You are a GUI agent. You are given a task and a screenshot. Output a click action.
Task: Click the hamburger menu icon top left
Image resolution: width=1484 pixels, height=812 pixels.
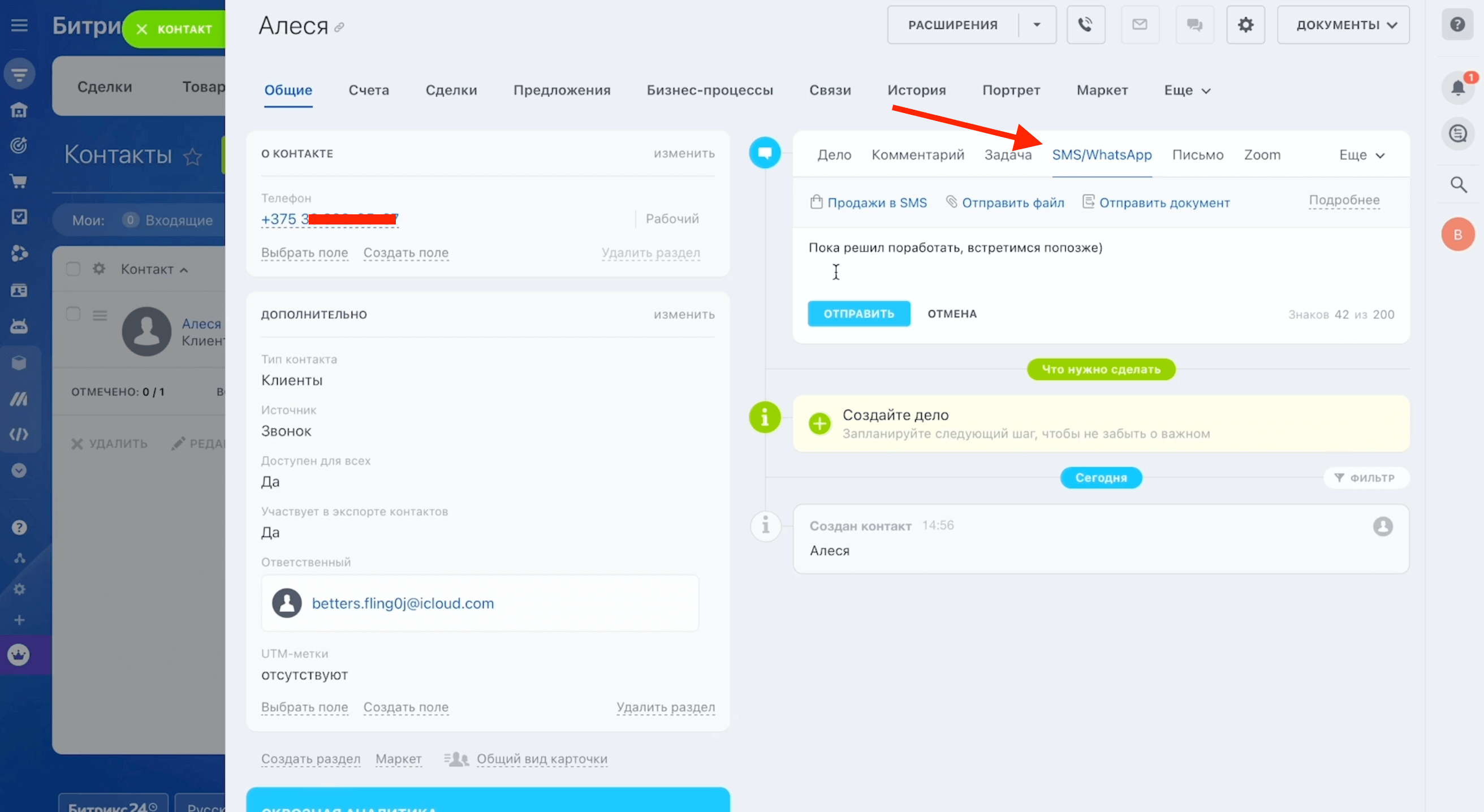(19, 25)
